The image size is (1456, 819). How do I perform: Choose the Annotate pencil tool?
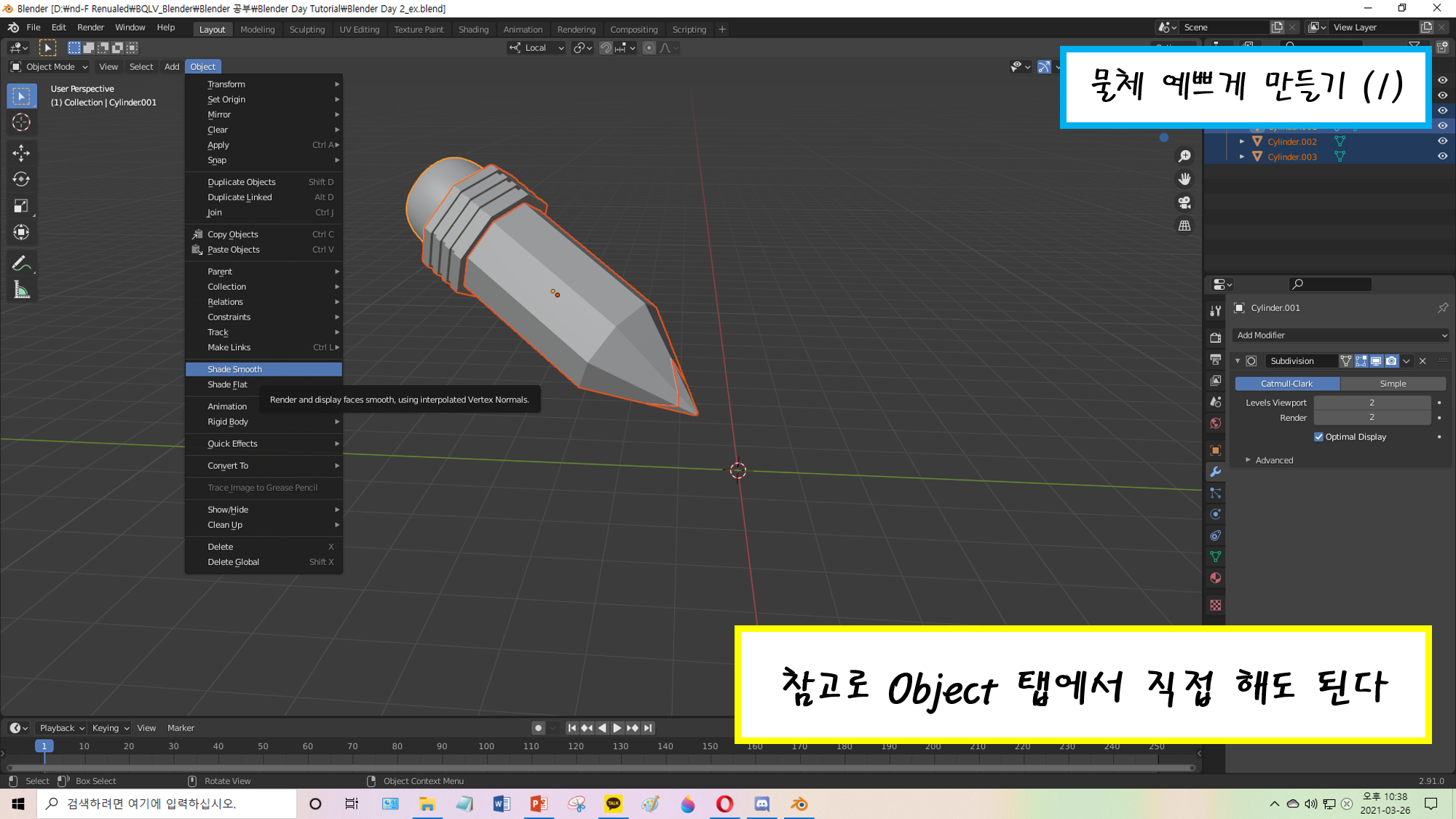point(21,263)
